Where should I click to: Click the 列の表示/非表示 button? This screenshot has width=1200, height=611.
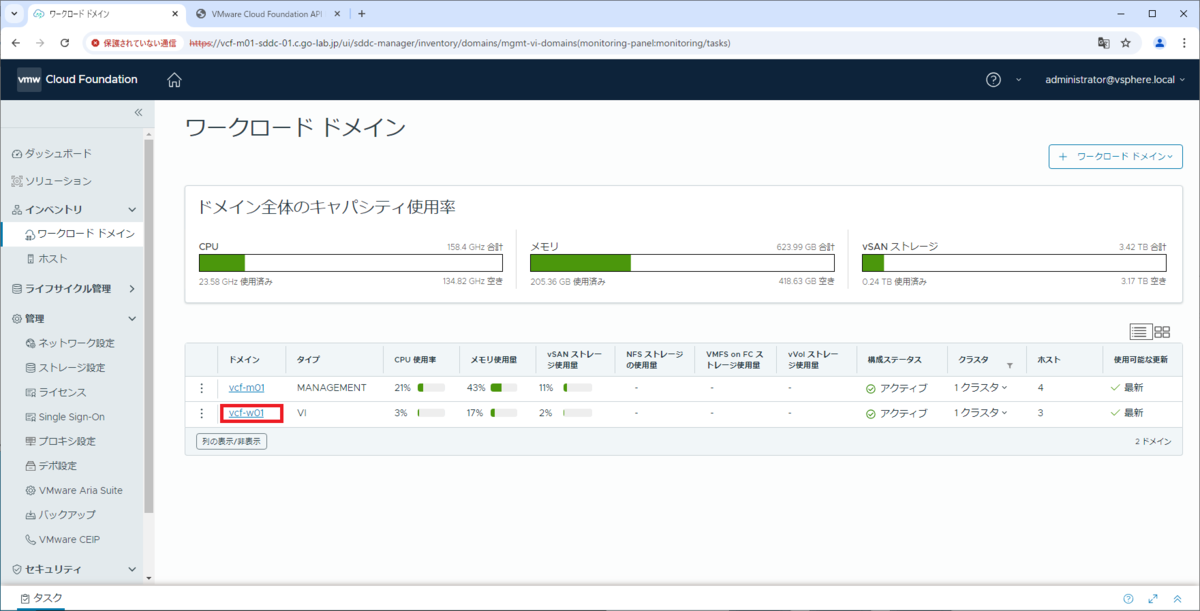click(x=232, y=441)
